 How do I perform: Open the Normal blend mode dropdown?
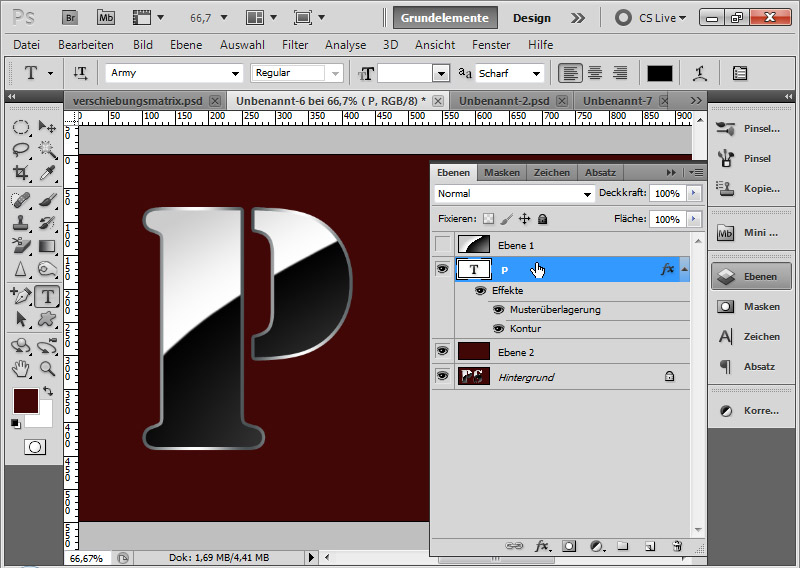515,194
